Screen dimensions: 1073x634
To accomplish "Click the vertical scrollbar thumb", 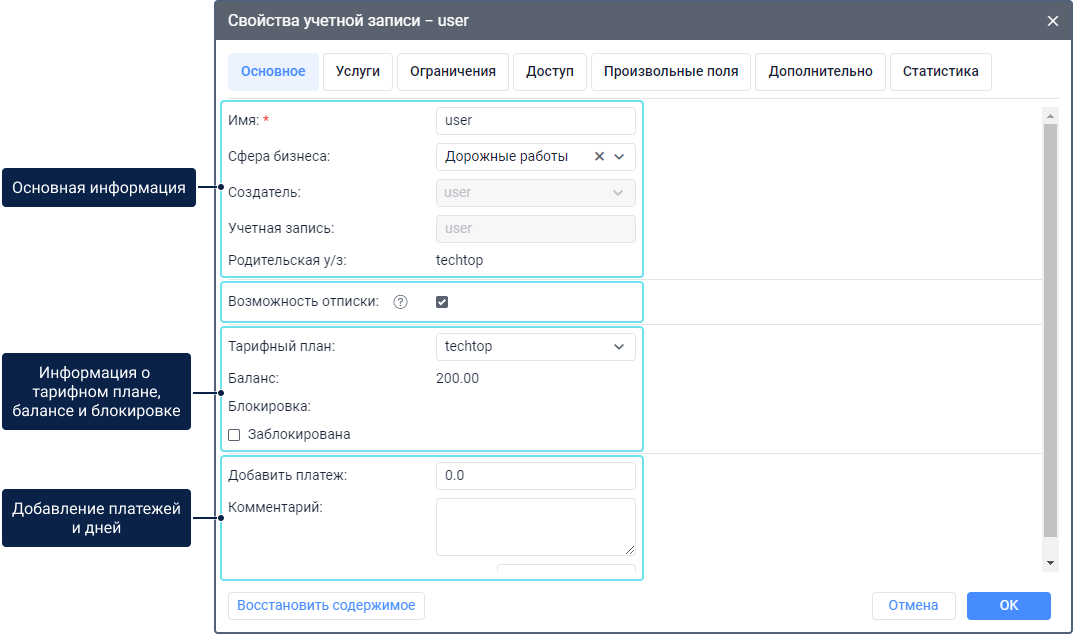I will point(1050,330).
